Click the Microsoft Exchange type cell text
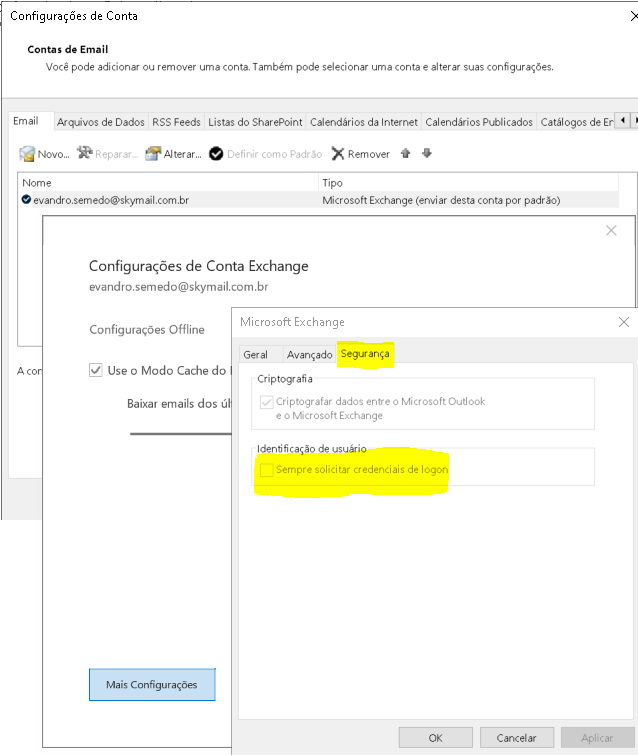This screenshot has height=756, width=638. pyautogui.click(x=441, y=200)
